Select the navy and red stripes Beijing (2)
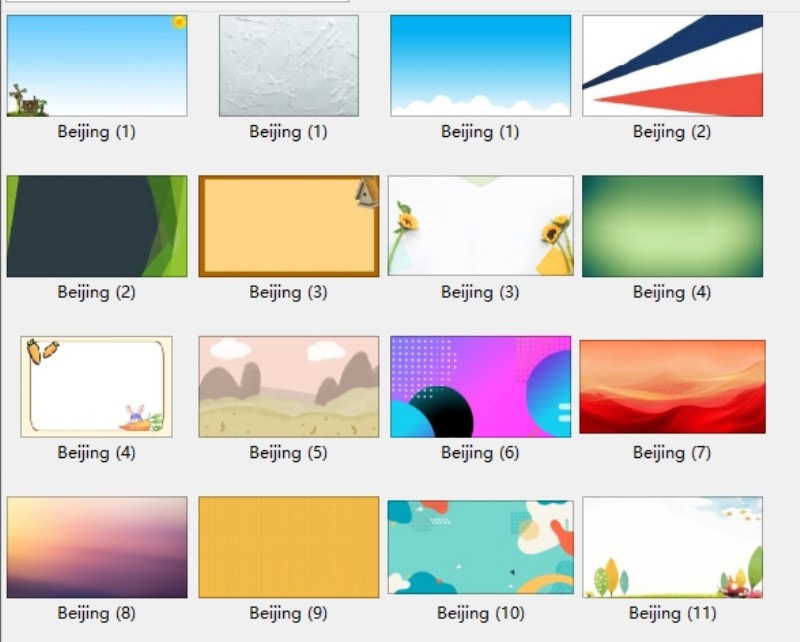The image size is (800, 642). point(672,66)
